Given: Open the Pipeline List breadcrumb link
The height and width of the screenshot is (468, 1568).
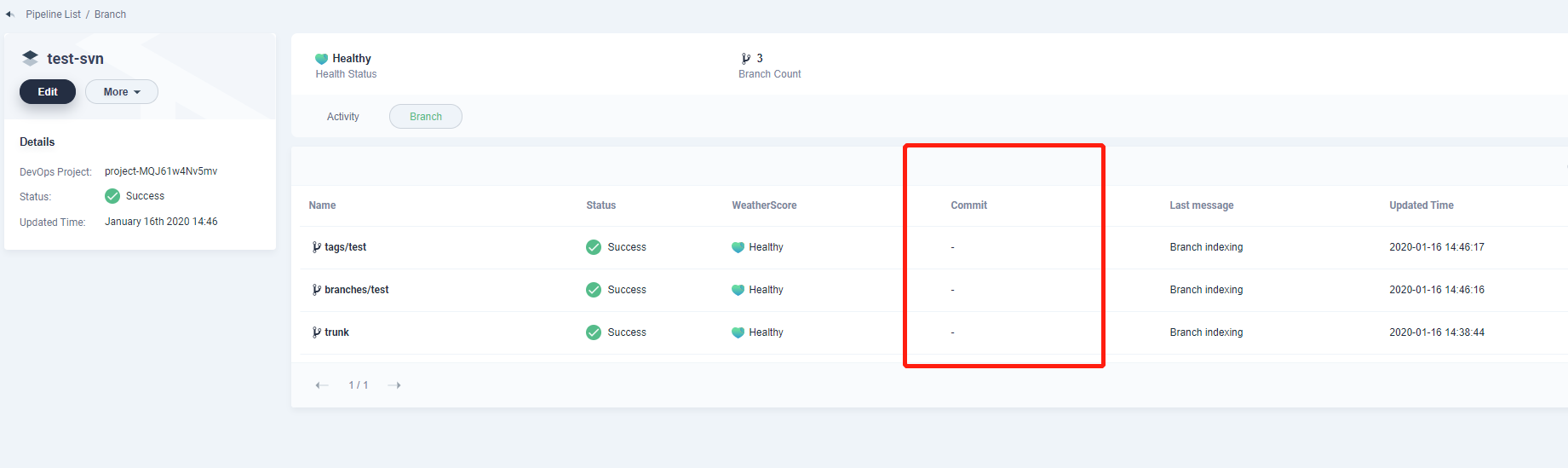Looking at the screenshot, I should pyautogui.click(x=53, y=14).
